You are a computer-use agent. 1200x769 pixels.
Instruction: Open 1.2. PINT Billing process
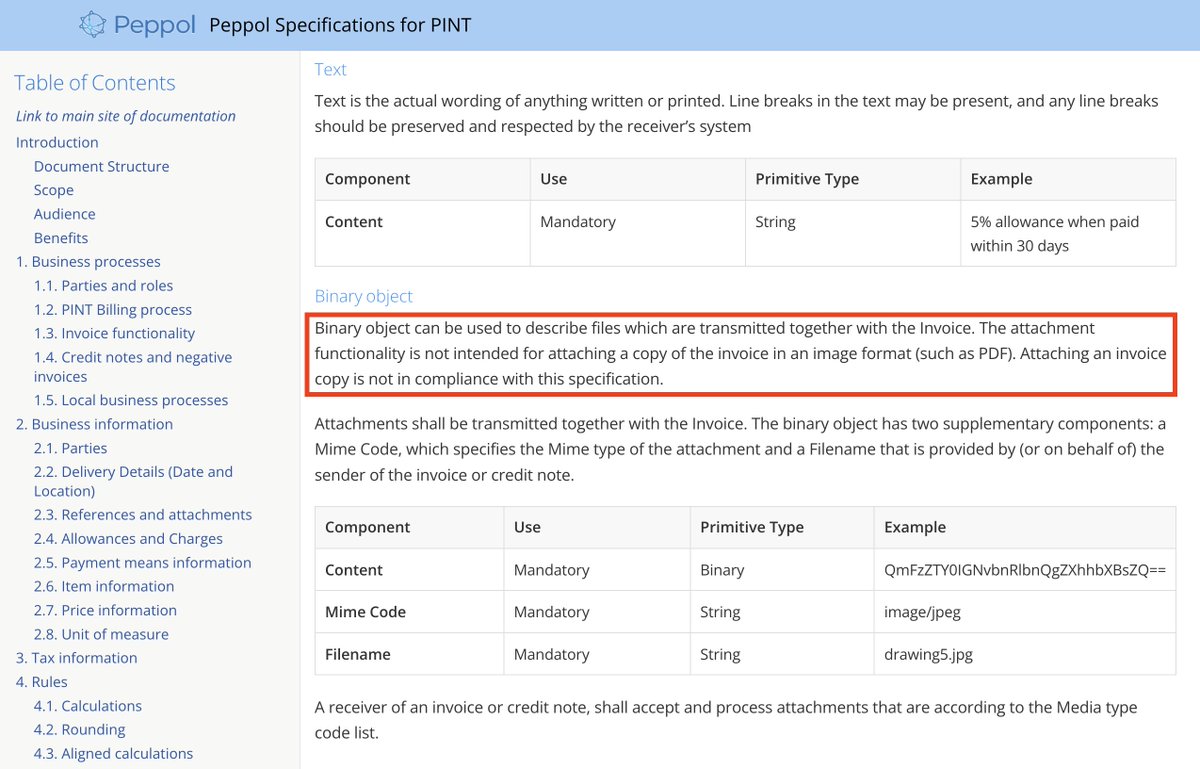tap(113, 310)
